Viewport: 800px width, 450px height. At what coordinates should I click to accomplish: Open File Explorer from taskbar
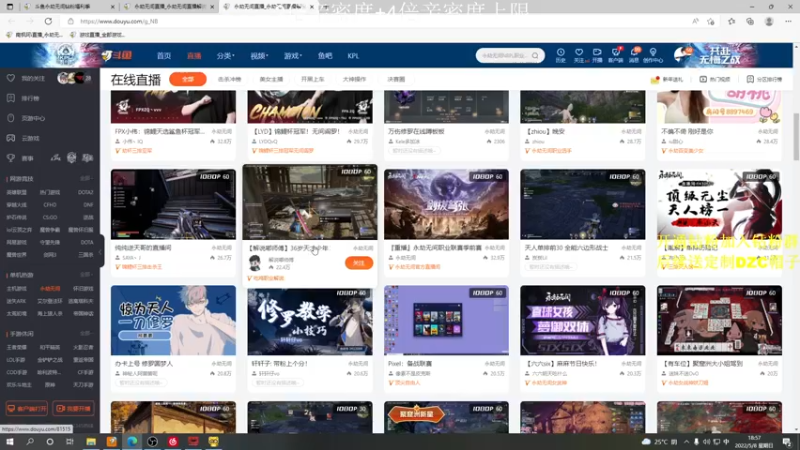(x=91, y=441)
